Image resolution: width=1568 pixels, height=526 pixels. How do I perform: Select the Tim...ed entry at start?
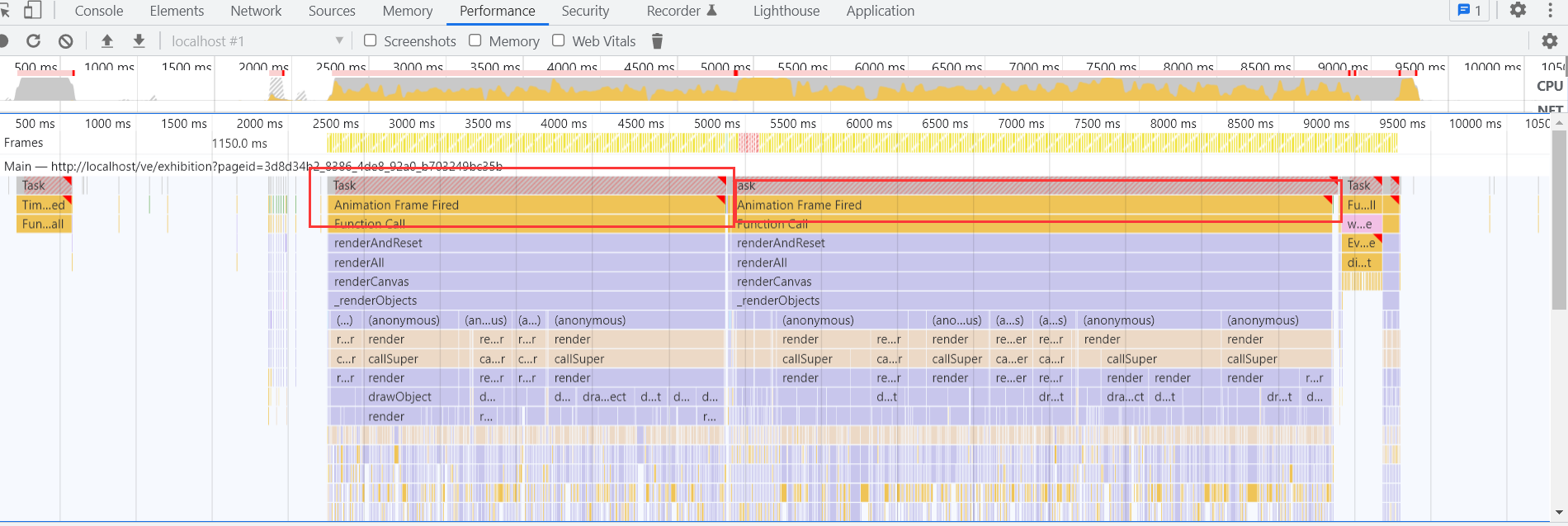tap(44, 205)
